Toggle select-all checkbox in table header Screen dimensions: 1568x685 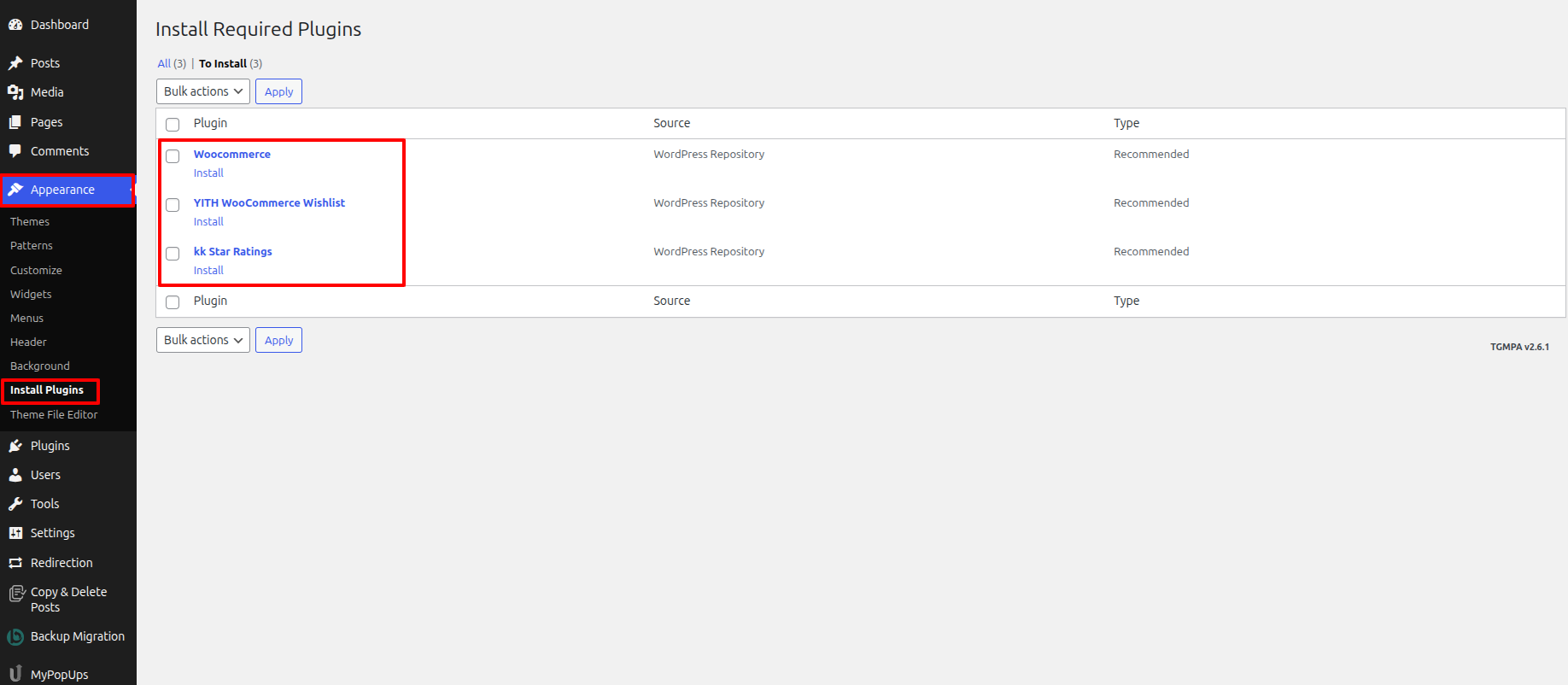[173, 125]
